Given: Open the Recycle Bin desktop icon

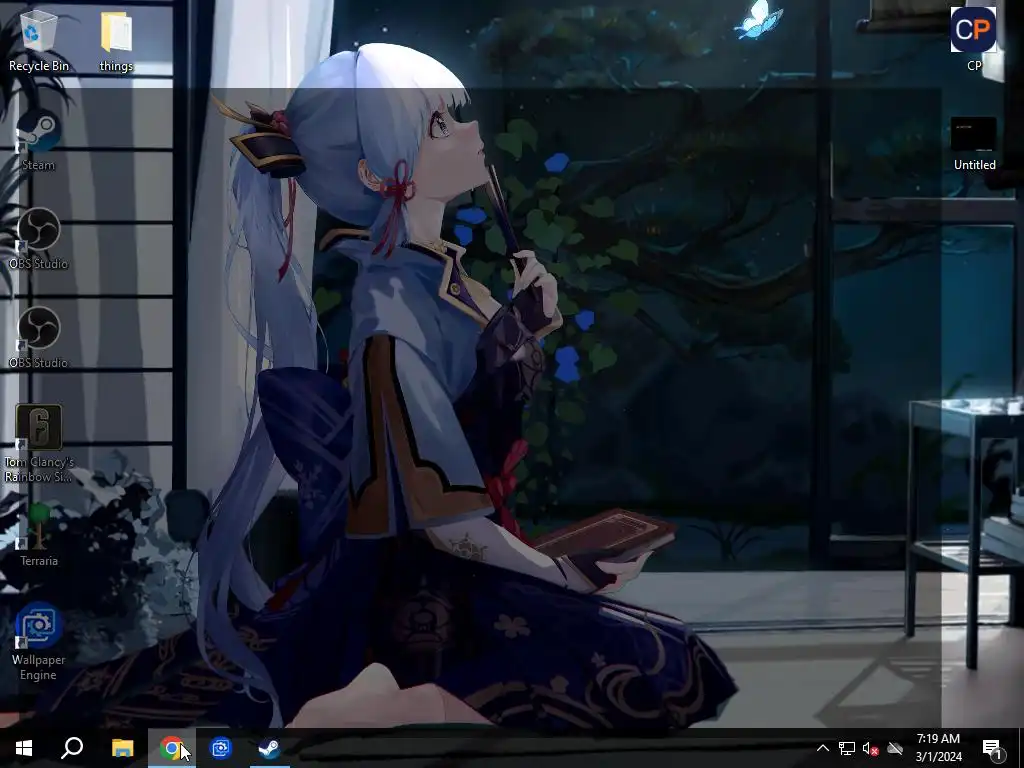Looking at the screenshot, I should click(x=39, y=40).
